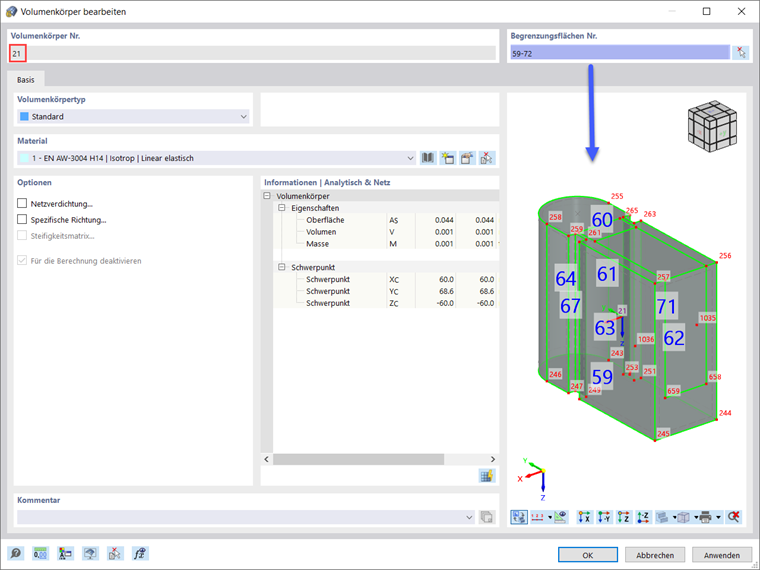The image size is (760, 570).
Task: Open the dropdown arrow next to the numbering icon
Action: tap(550, 517)
